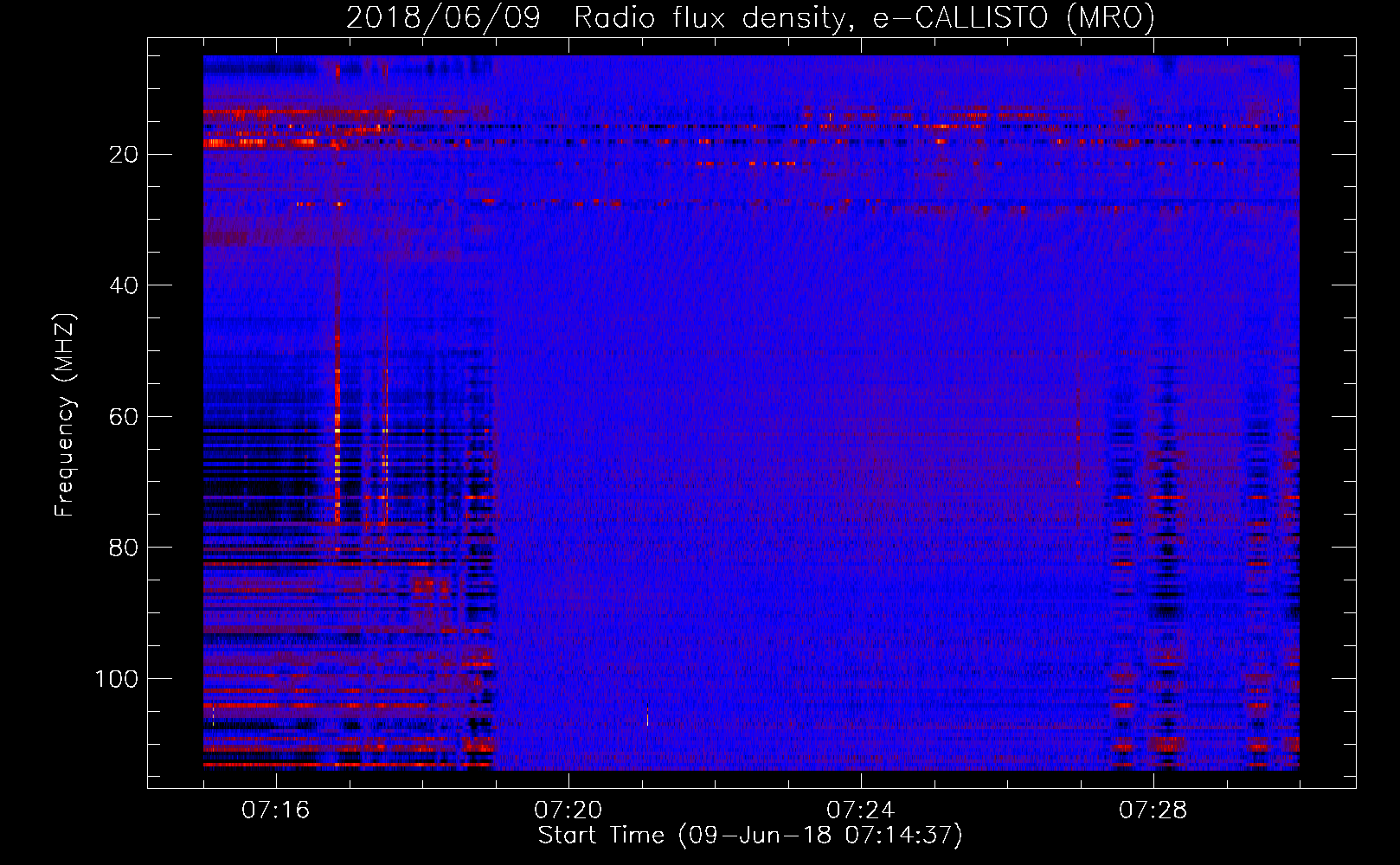
Task: Click the frequency tick label 40
Action: pyautogui.click(x=125, y=285)
